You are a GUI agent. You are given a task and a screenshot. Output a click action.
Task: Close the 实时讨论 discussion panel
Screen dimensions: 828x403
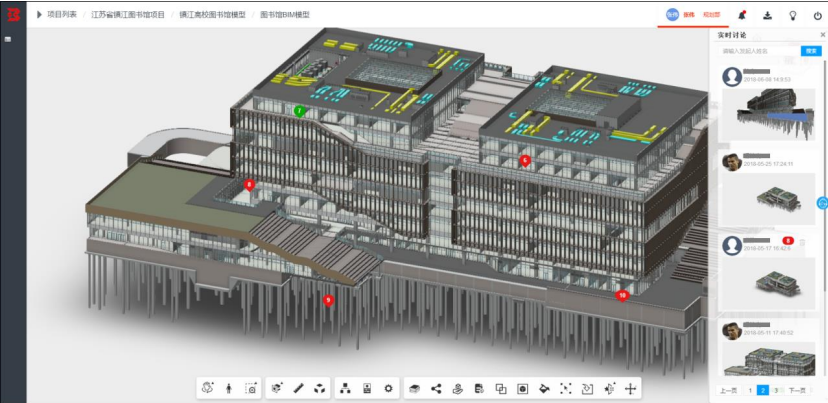coord(822,35)
